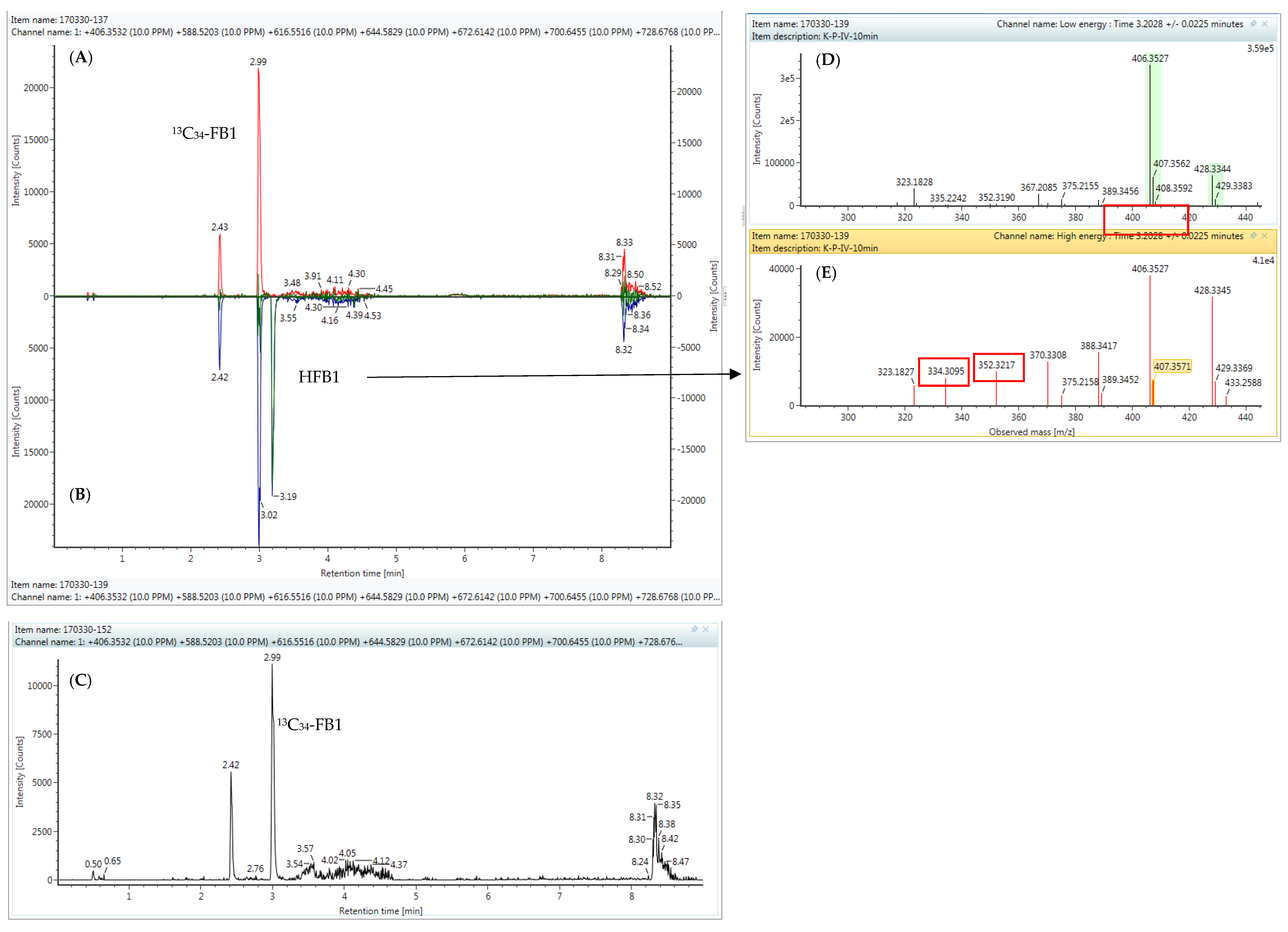
Task: Click the 0.65 peak label in chromatogram C
Action: point(112,861)
